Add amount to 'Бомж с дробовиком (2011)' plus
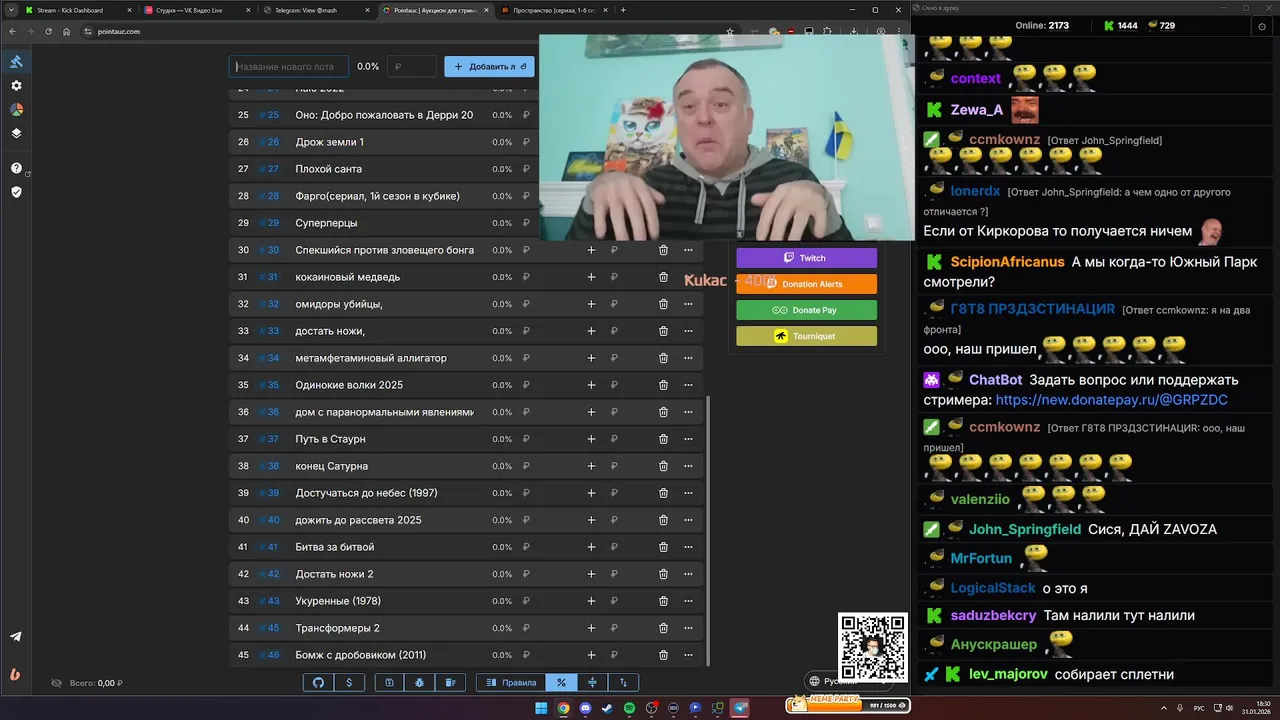 [x=591, y=655]
